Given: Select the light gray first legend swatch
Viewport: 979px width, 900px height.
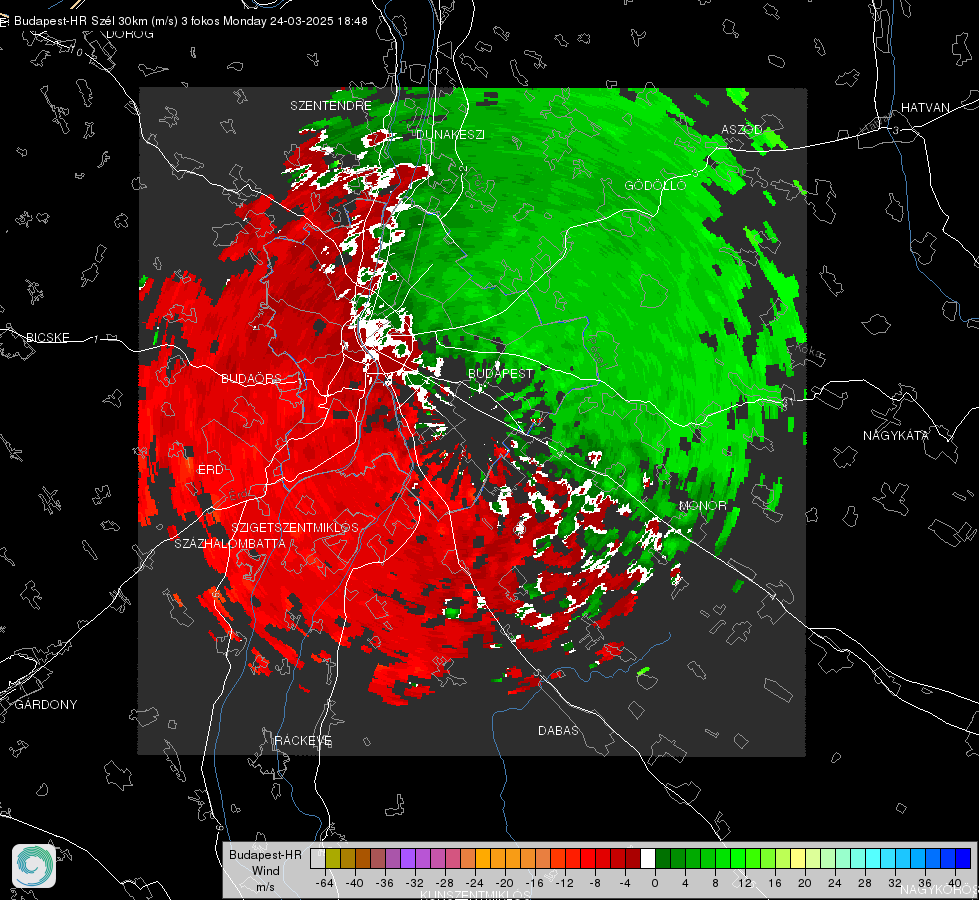Looking at the screenshot, I should pos(318,859).
